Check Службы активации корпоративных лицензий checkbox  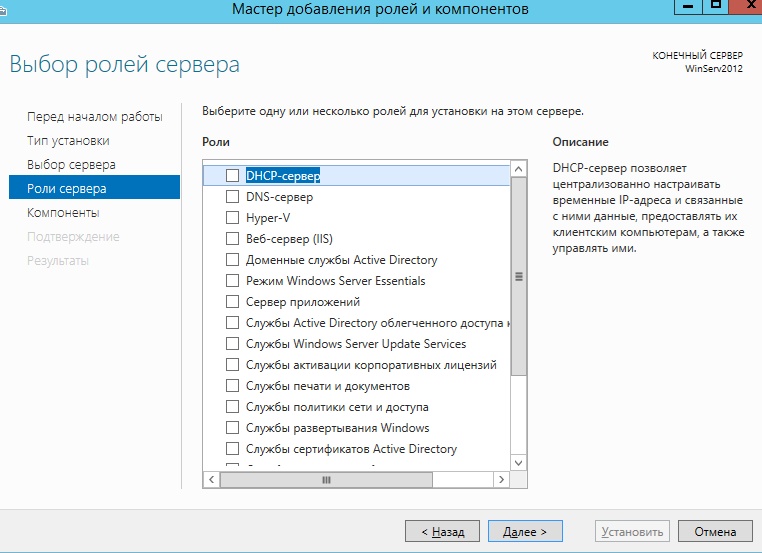tap(232, 364)
